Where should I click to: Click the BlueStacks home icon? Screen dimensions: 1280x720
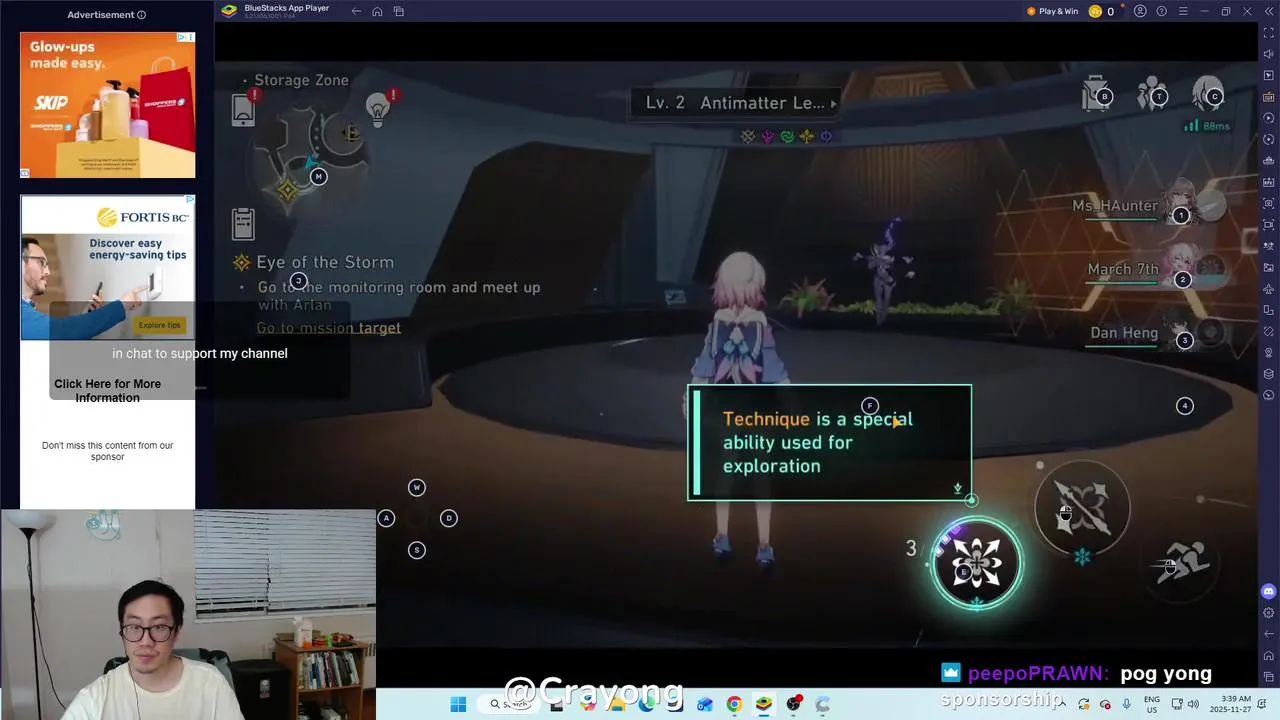point(377,11)
